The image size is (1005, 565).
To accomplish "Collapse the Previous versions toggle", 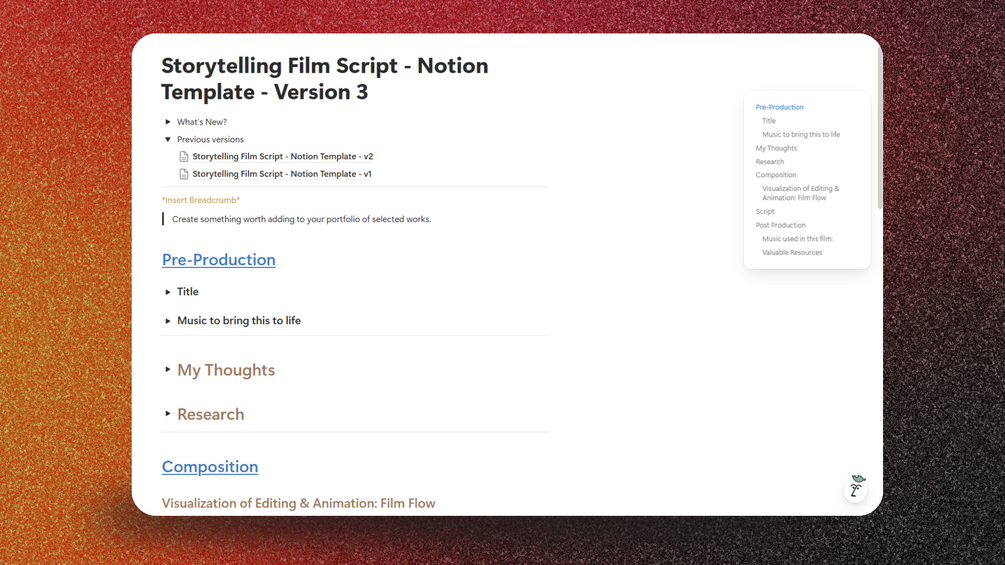I will point(168,139).
